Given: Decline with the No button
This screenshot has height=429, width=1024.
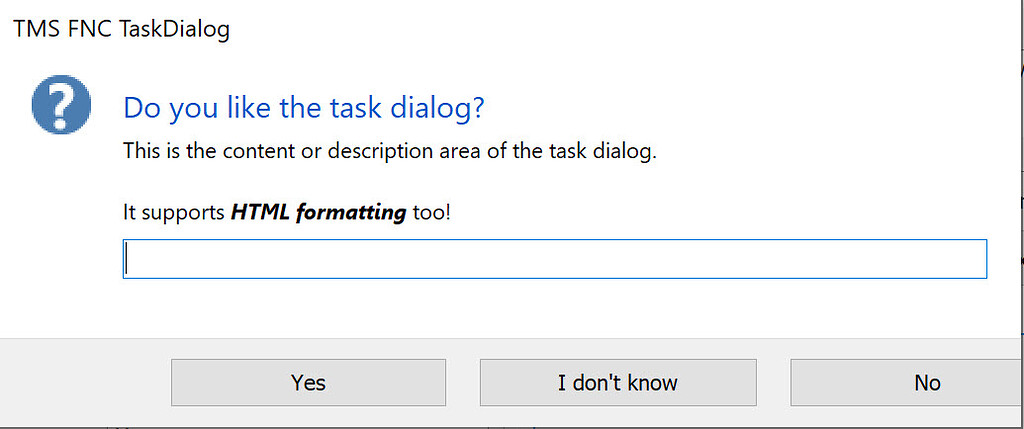Looking at the screenshot, I should click(904, 382).
